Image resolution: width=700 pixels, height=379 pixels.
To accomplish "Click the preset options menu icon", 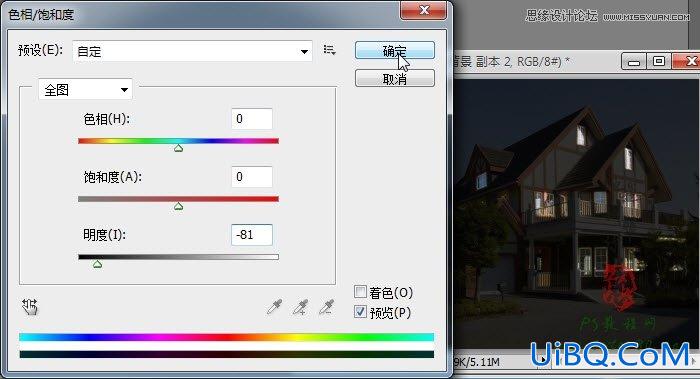I will [329, 50].
